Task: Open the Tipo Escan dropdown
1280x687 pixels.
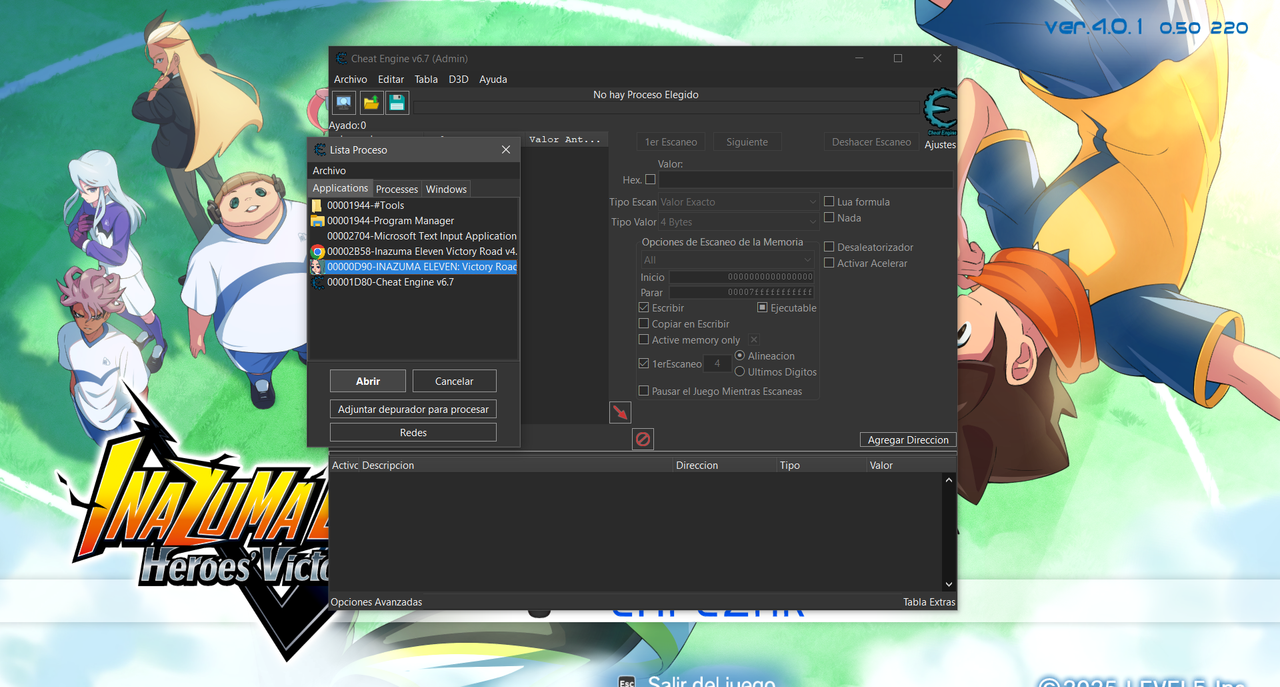Action: 738,202
